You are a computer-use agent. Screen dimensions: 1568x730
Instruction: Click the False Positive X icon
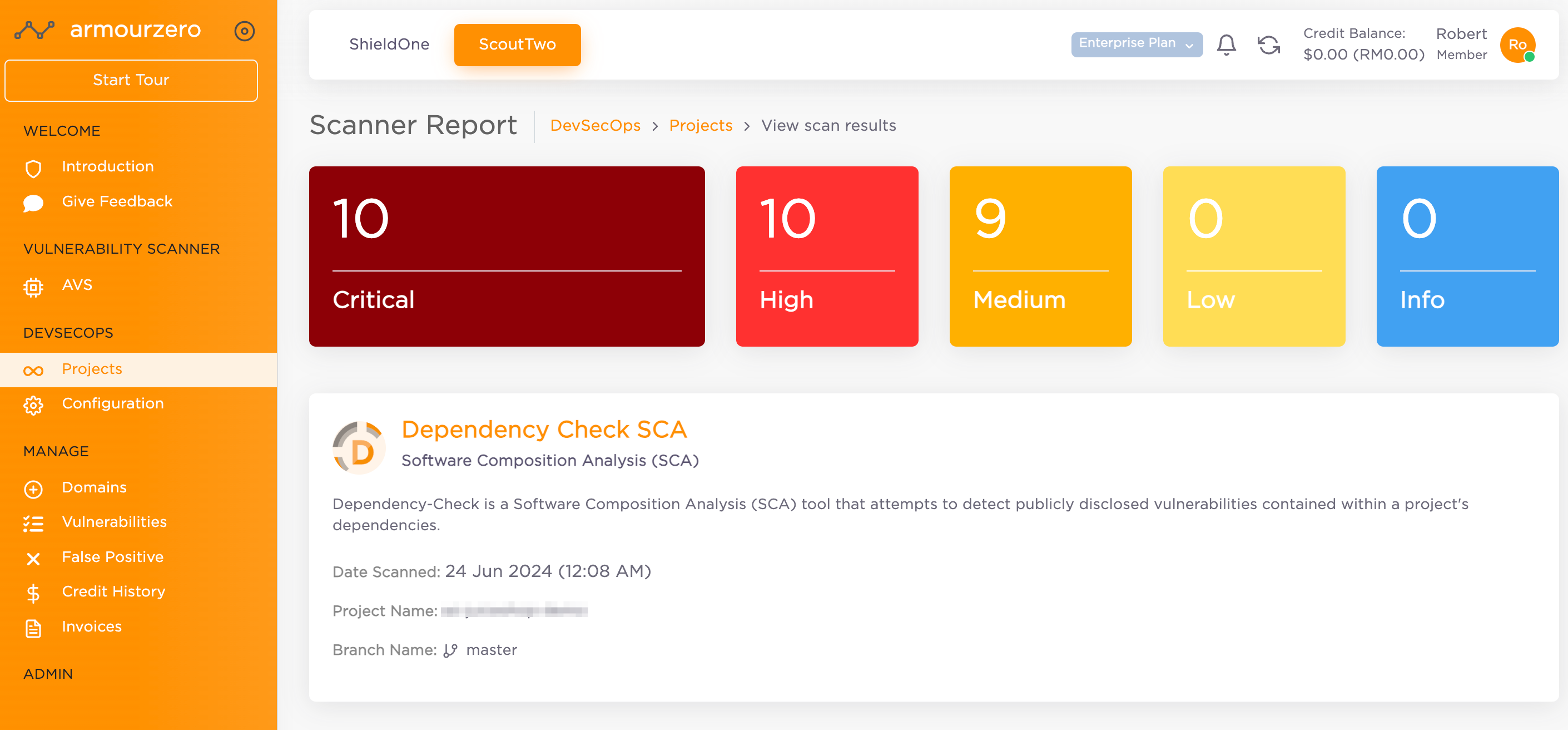(x=33, y=558)
